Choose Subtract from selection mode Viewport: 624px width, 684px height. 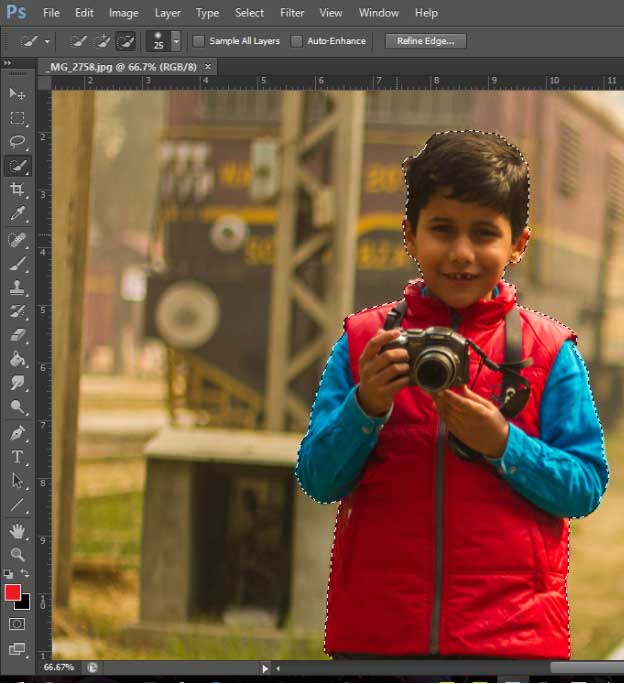coord(126,41)
